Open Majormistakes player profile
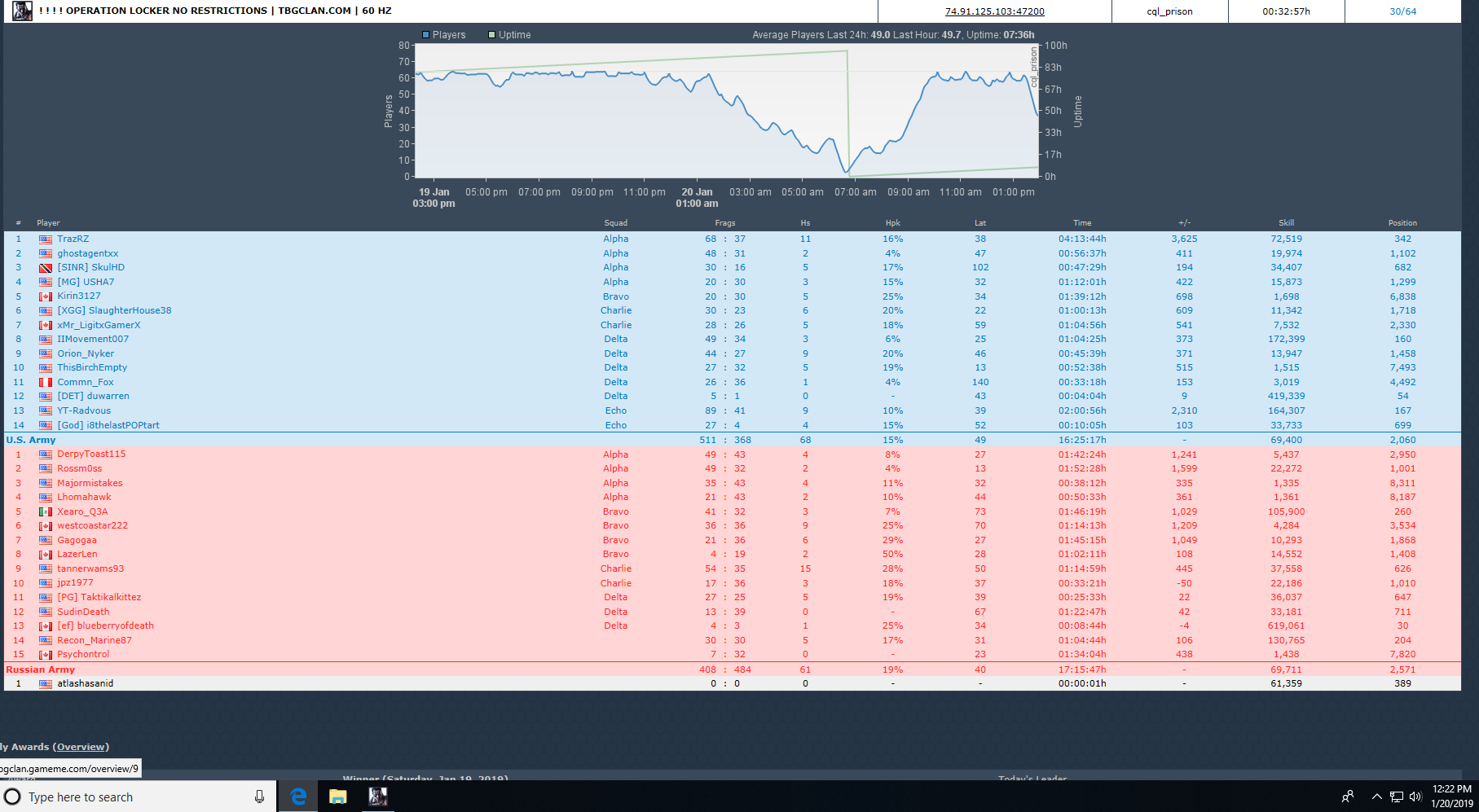The height and width of the screenshot is (812, 1479). coord(90,483)
